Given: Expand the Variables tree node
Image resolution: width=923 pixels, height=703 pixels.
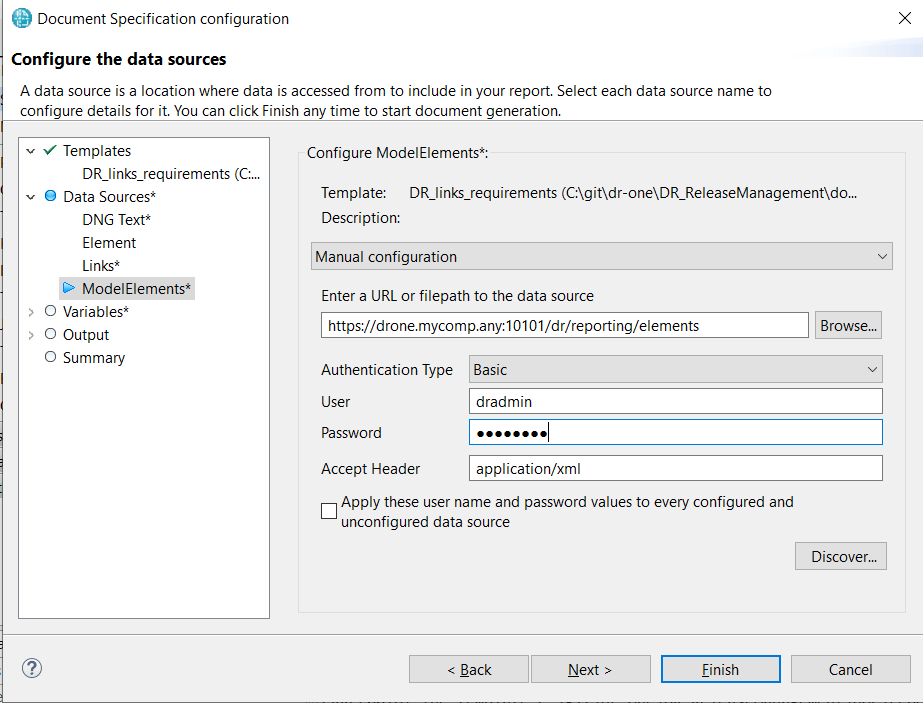Looking at the screenshot, I should [31, 312].
